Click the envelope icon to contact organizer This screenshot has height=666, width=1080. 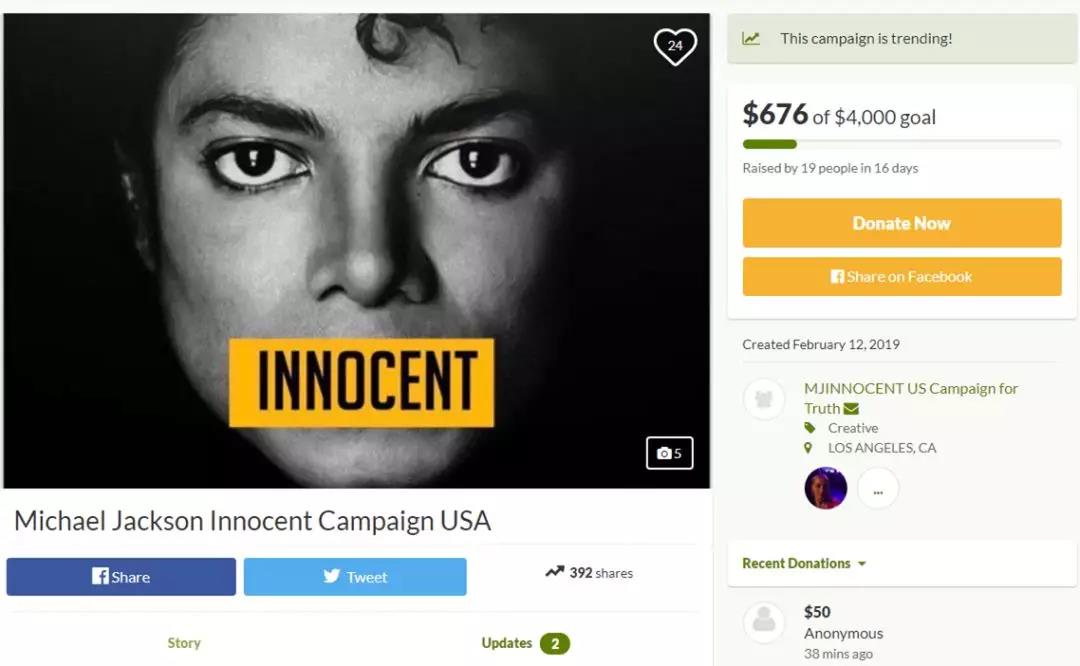(x=851, y=408)
